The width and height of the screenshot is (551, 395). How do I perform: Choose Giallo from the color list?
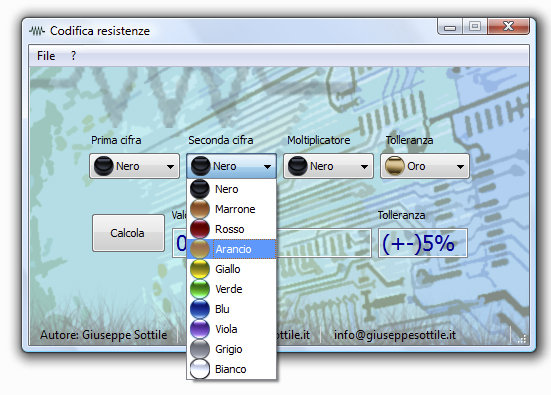(x=232, y=269)
